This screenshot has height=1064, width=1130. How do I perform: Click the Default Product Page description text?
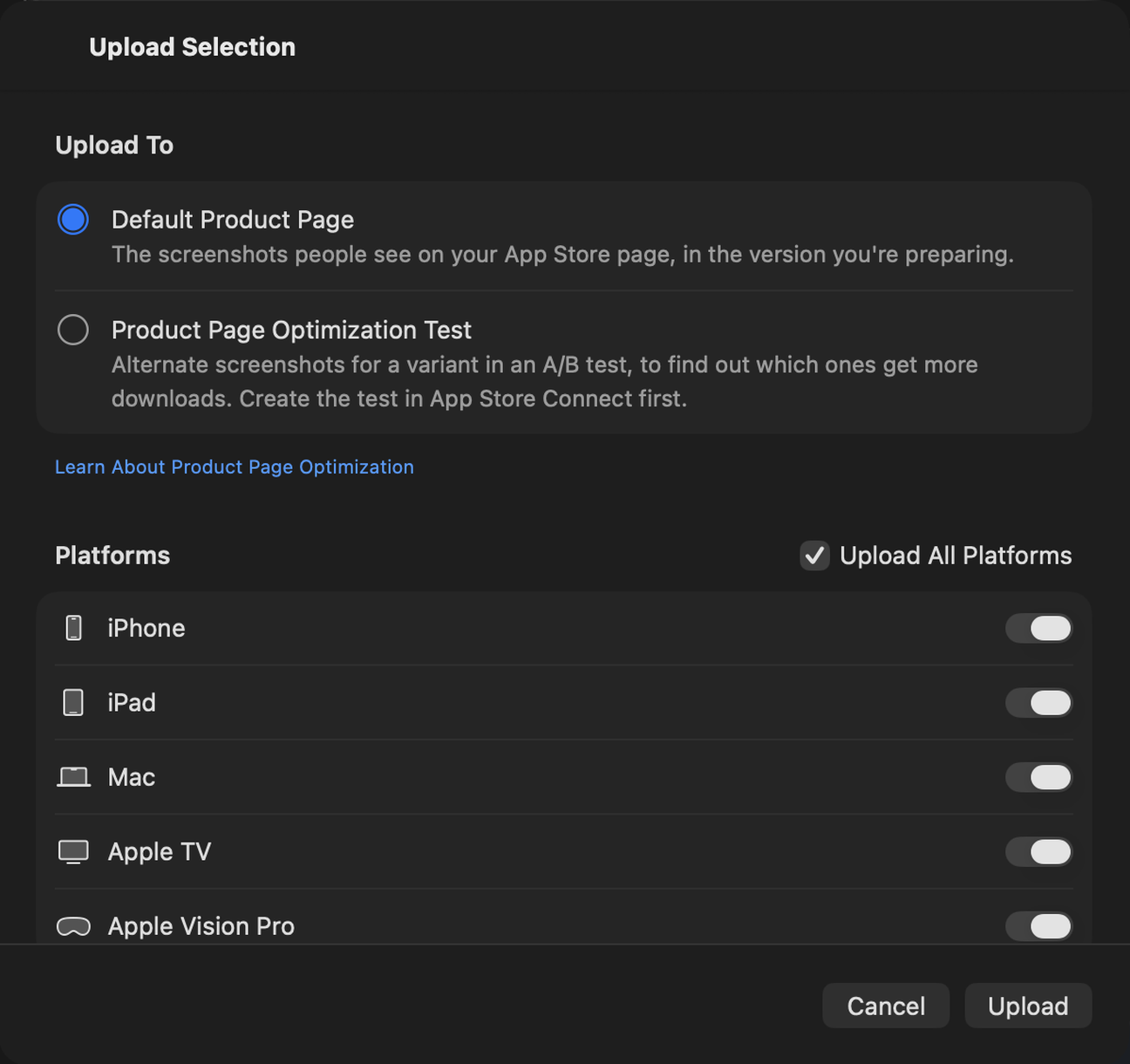click(562, 255)
